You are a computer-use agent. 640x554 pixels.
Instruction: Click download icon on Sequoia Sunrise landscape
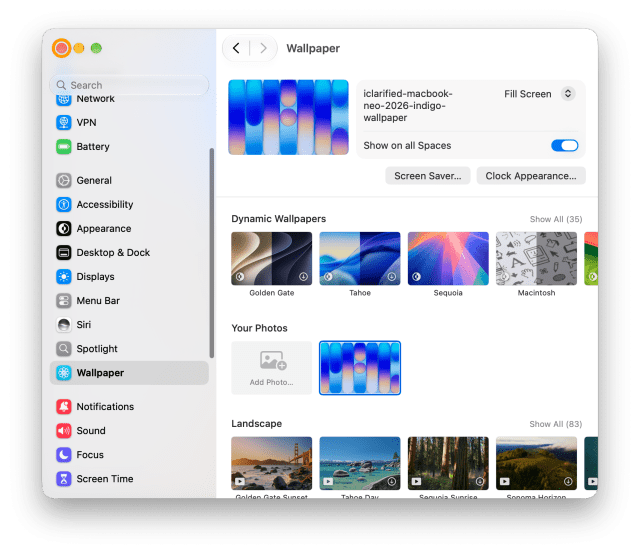(x=480, y=481)
